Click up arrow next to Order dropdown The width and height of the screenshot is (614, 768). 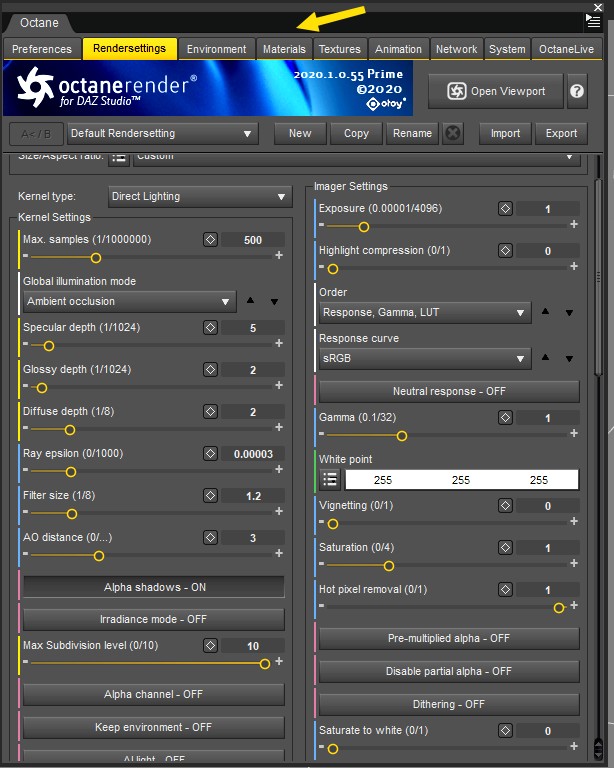545,312
